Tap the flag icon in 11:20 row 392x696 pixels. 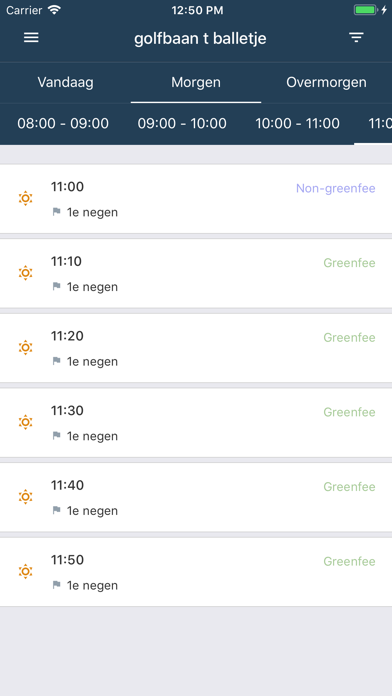pyautogui.click(x=56, y=361)
